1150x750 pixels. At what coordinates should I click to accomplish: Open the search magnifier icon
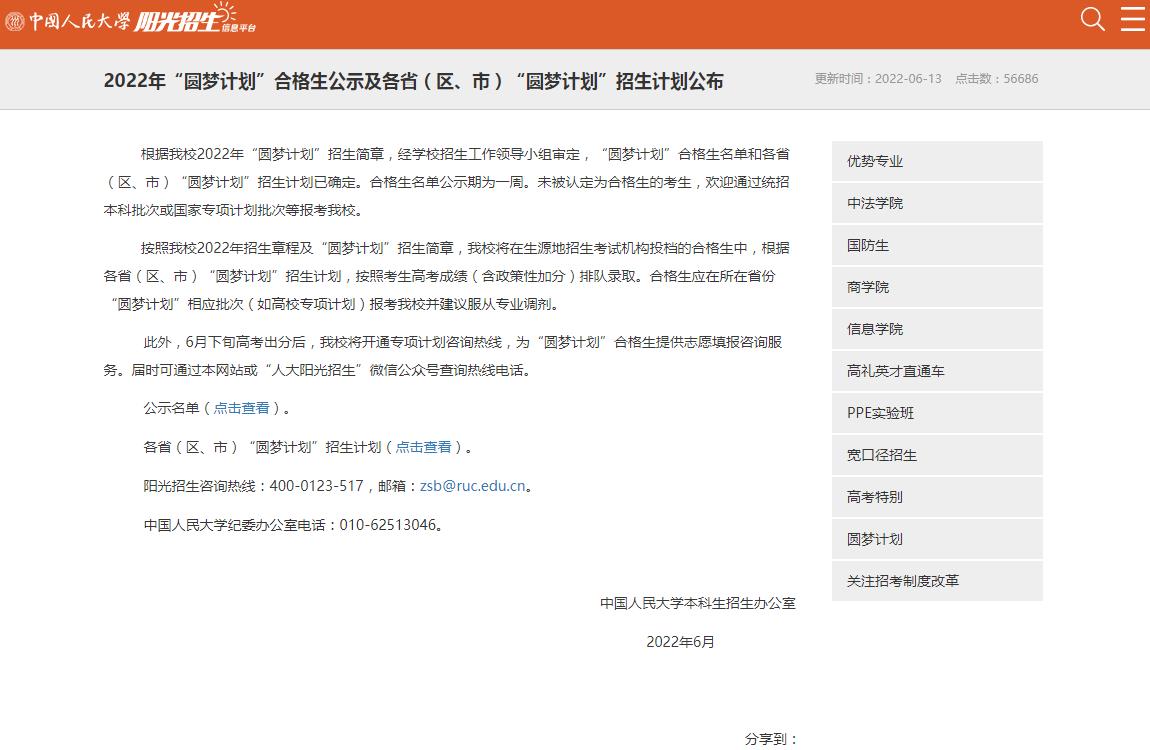(1092, 18)
